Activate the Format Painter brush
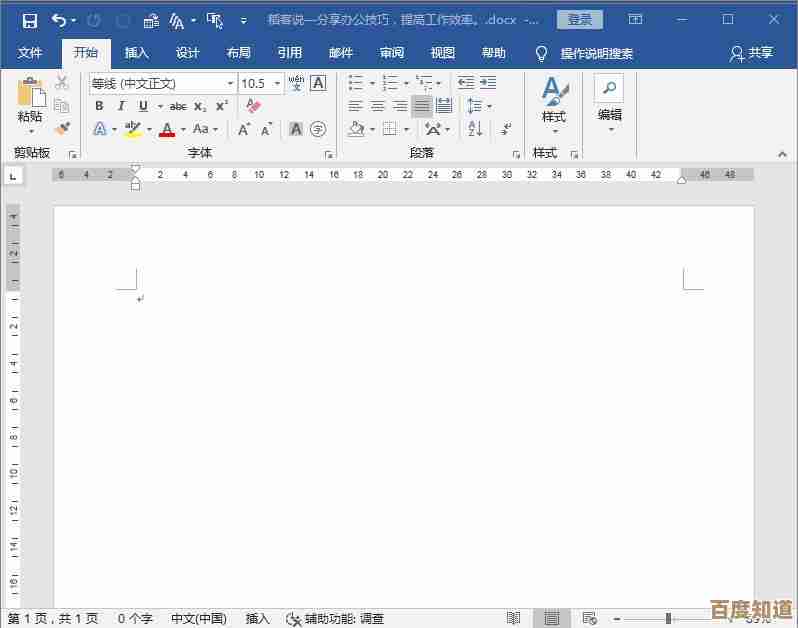This screenshot has width=798, height=628. pos(63,128)
